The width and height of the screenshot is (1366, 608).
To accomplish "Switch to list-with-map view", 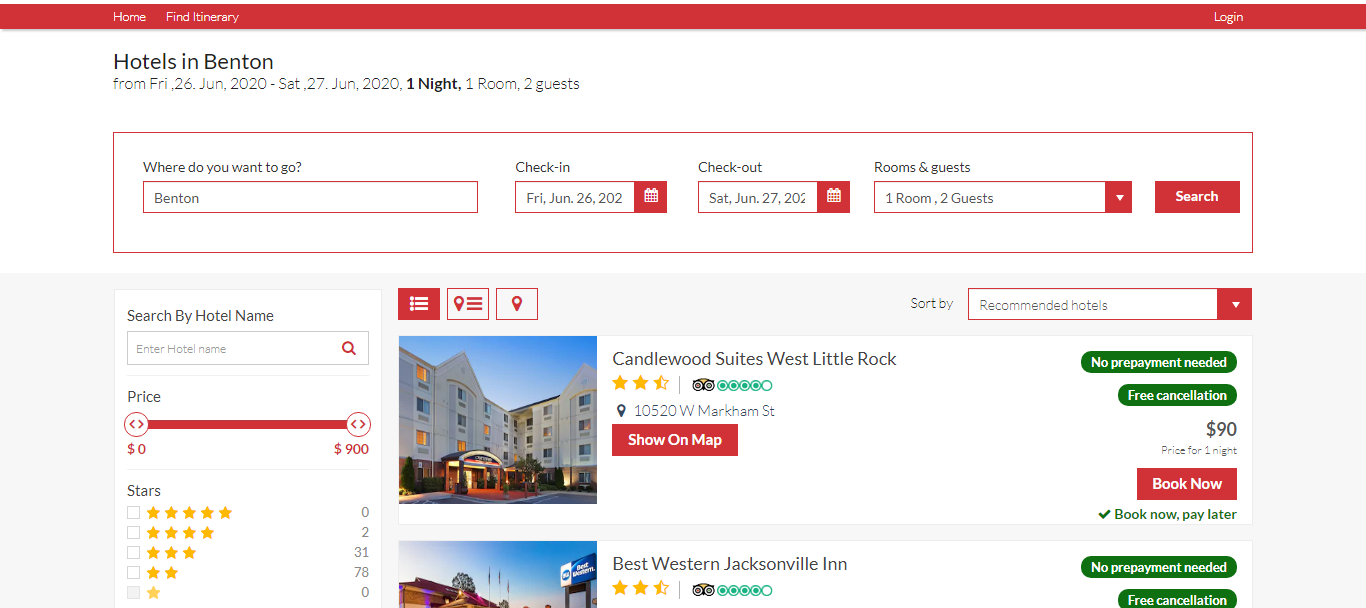I will tap(468, 304).
